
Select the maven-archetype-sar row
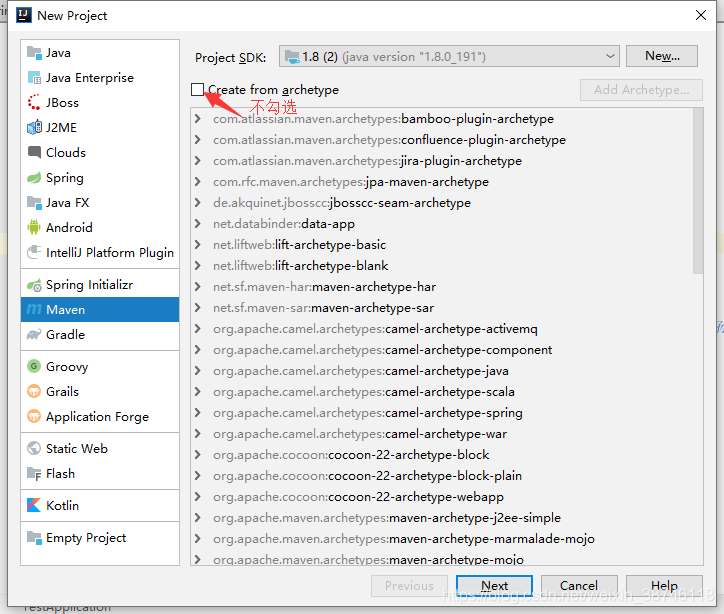click(x=441, y=307)
